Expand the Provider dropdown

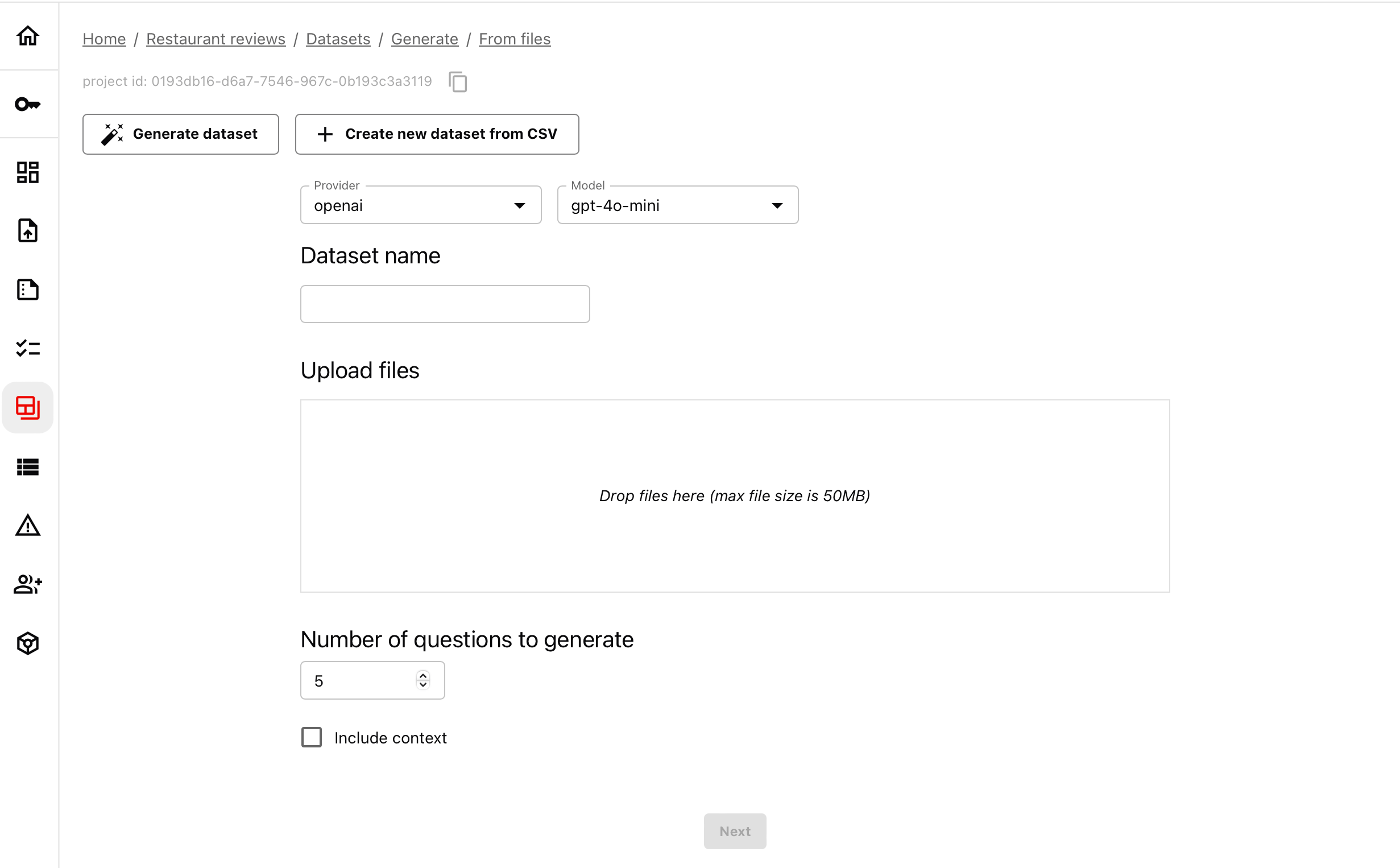point(421,205)
